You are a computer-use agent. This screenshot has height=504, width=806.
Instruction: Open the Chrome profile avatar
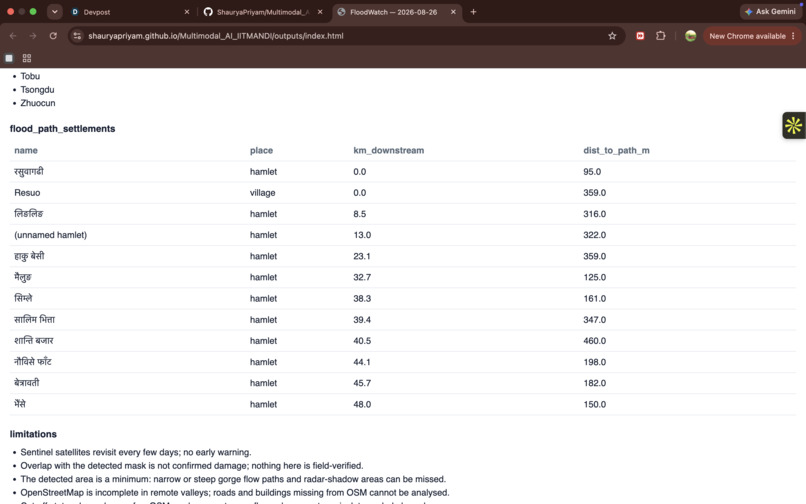(x=690, y=36)
